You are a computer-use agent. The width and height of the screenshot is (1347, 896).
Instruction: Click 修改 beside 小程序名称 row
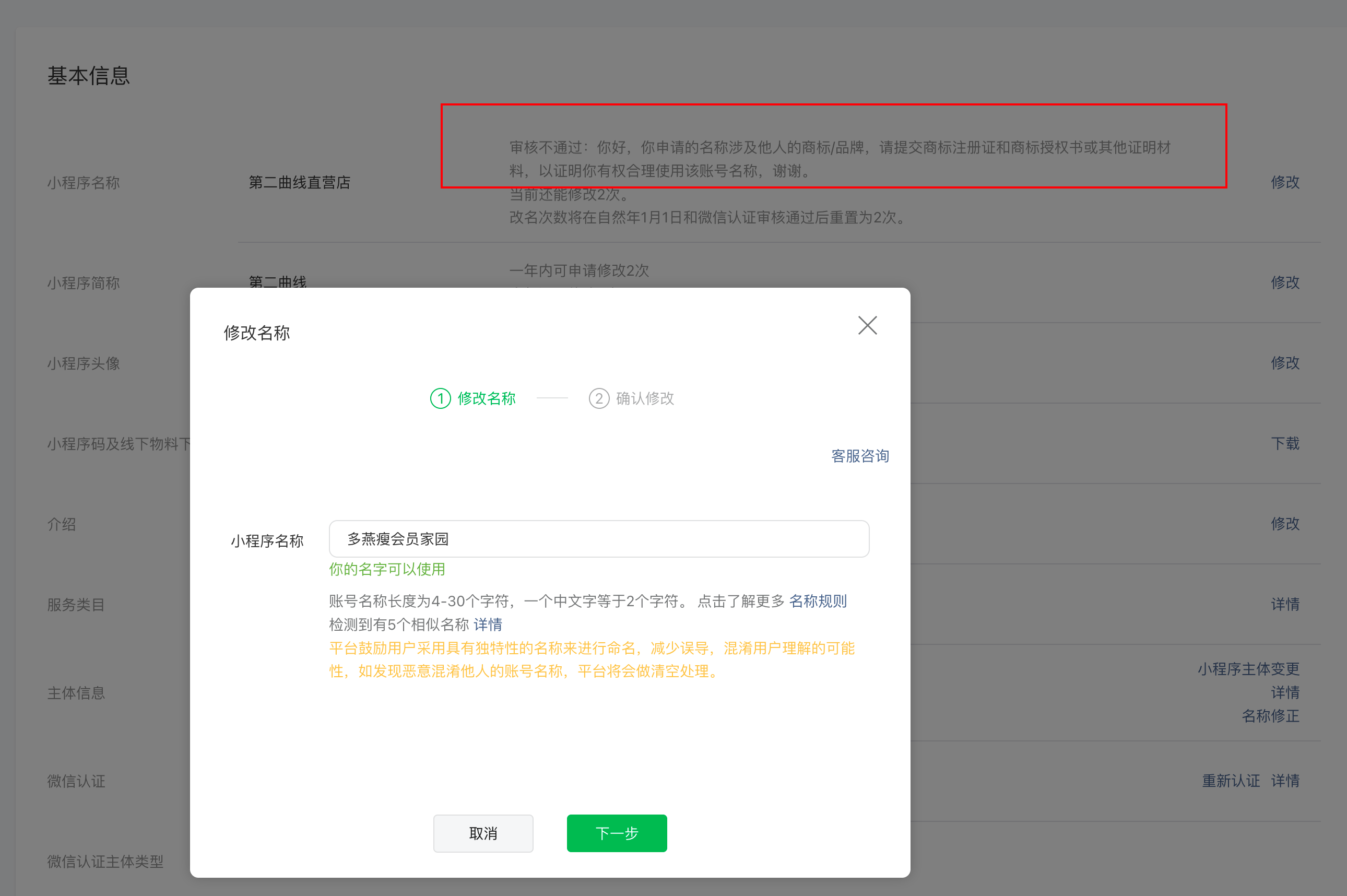pos(1285,182)
